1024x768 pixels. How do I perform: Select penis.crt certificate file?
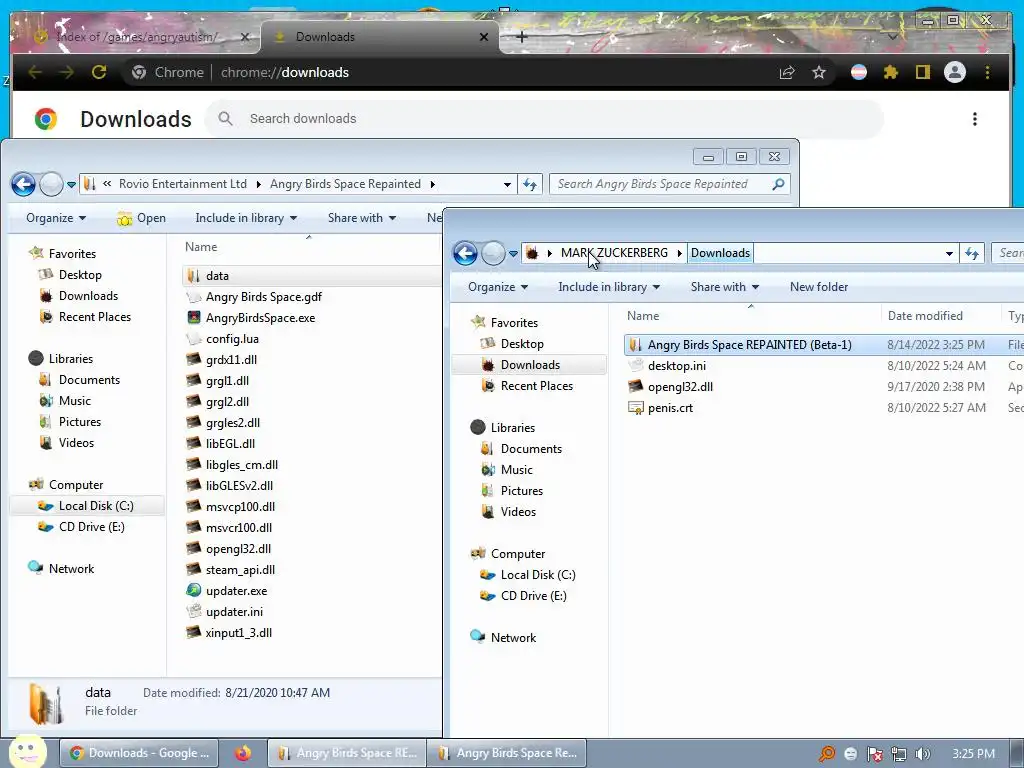670,408
